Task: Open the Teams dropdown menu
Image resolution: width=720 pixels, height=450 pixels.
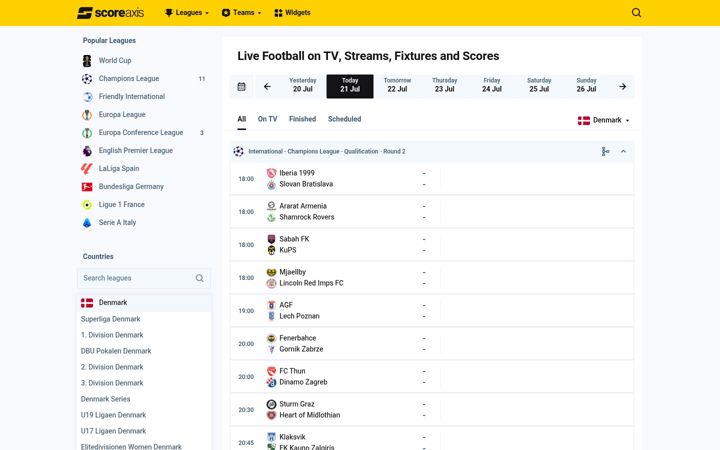Action: (x=241, y=12)
